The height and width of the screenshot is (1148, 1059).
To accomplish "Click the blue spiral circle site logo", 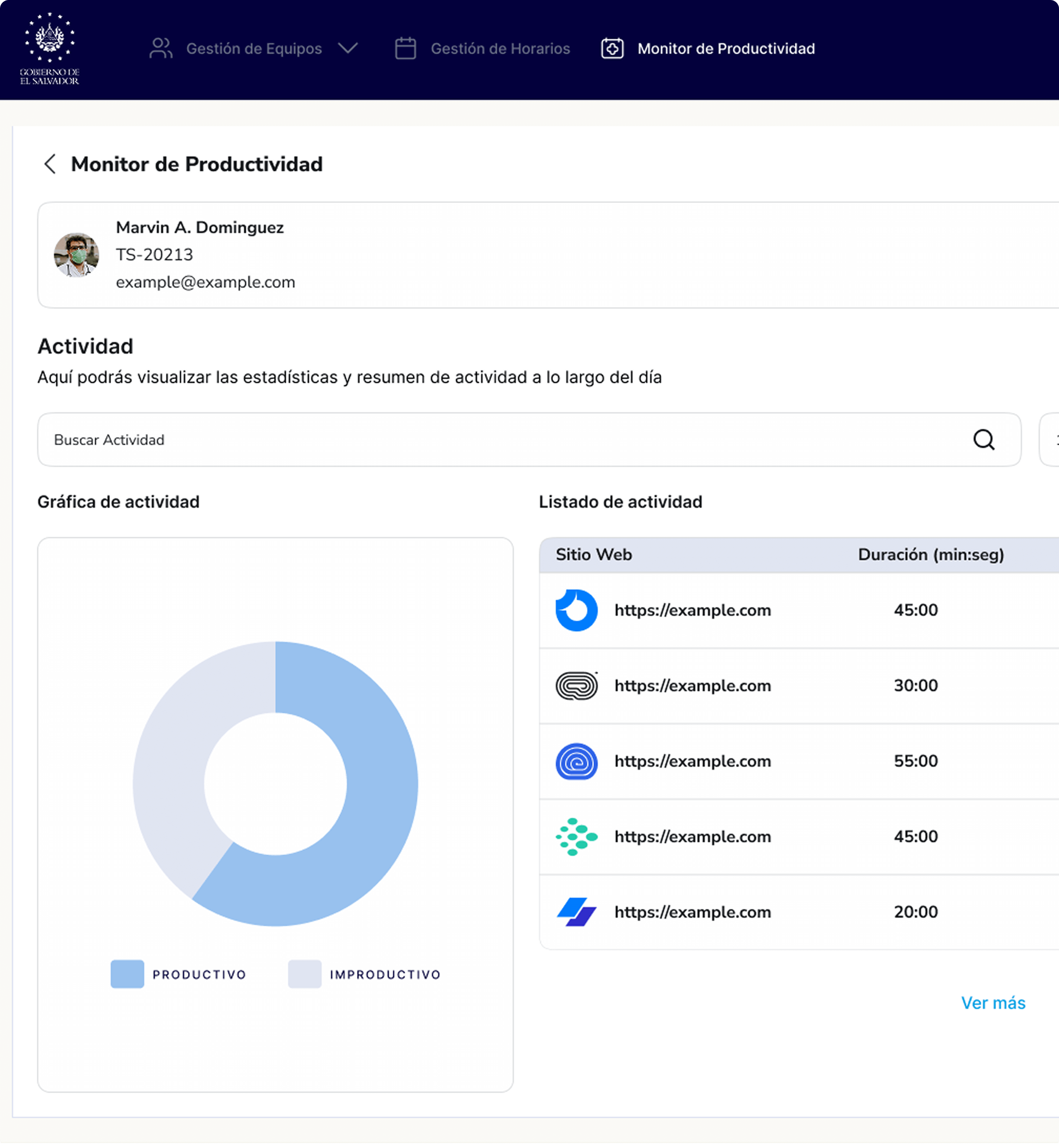I will click(x=576, y=761).
